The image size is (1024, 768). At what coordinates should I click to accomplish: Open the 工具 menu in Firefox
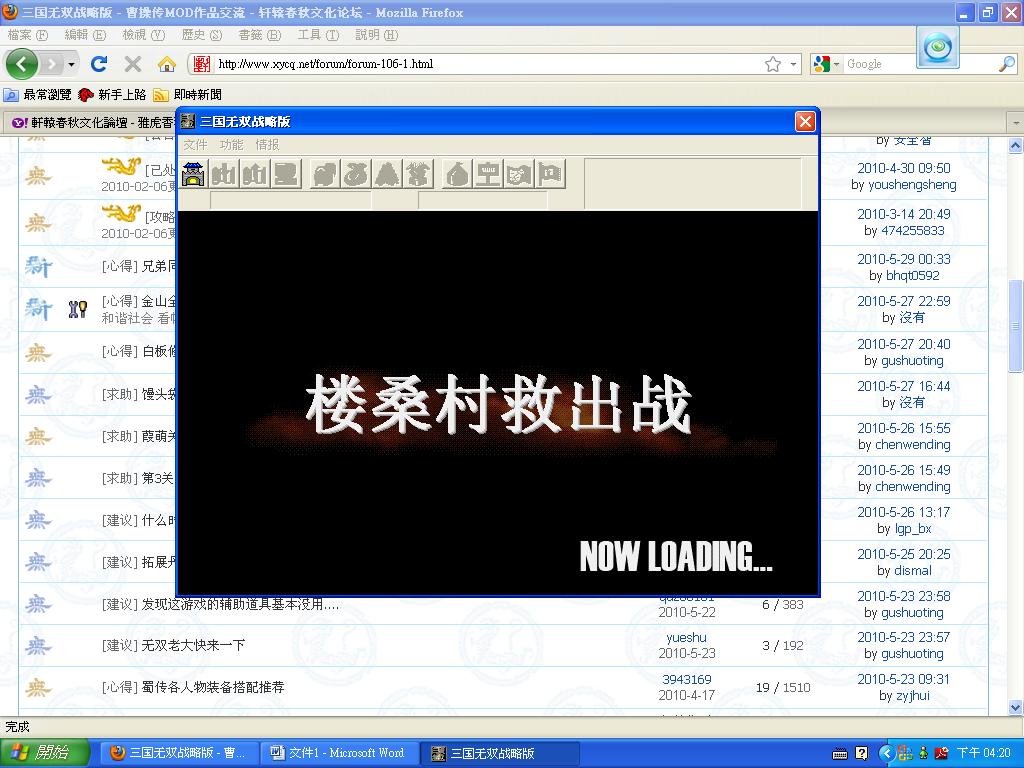[x=318, y=35]
